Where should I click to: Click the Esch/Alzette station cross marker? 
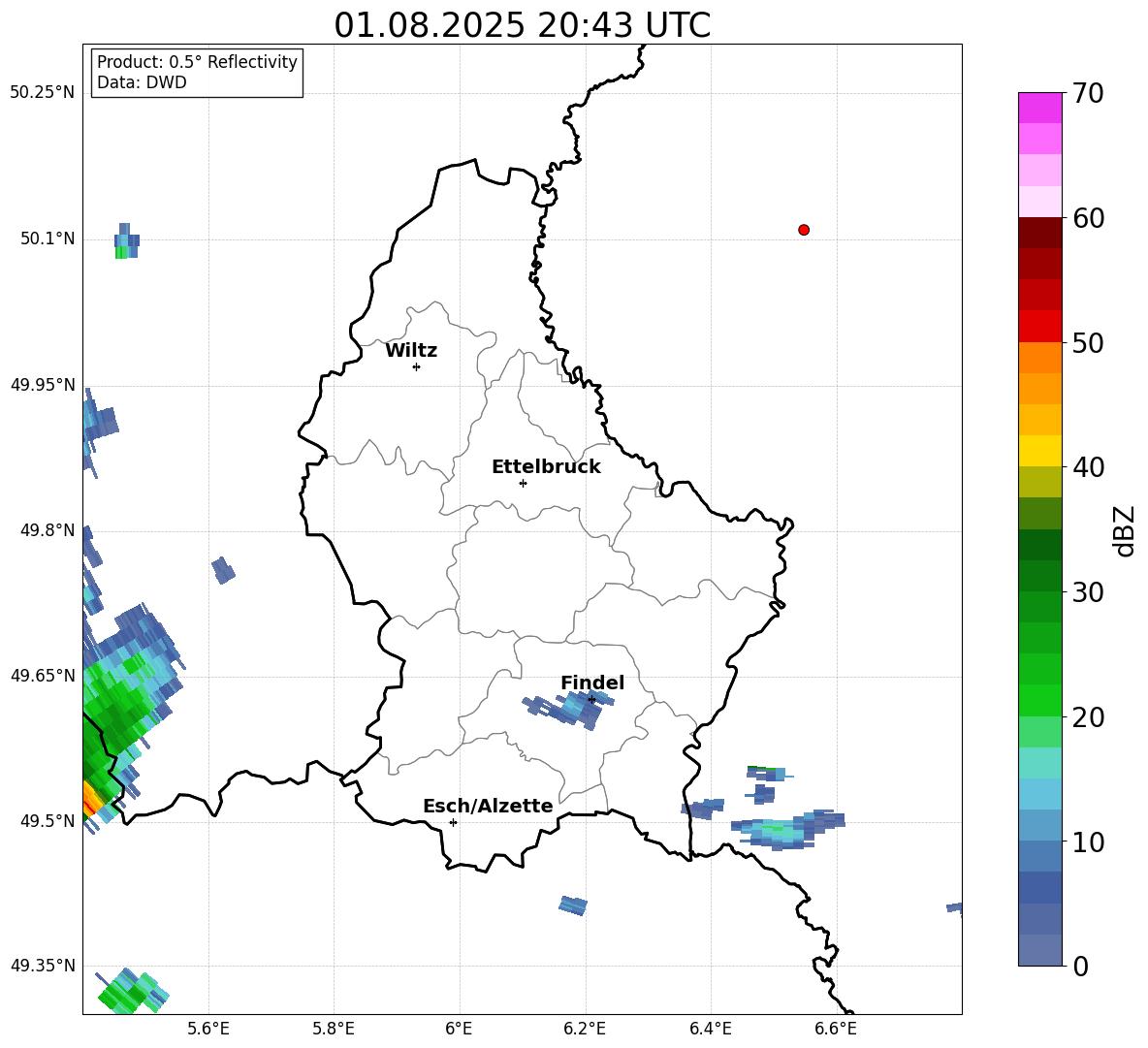click(x=453, y=822)
